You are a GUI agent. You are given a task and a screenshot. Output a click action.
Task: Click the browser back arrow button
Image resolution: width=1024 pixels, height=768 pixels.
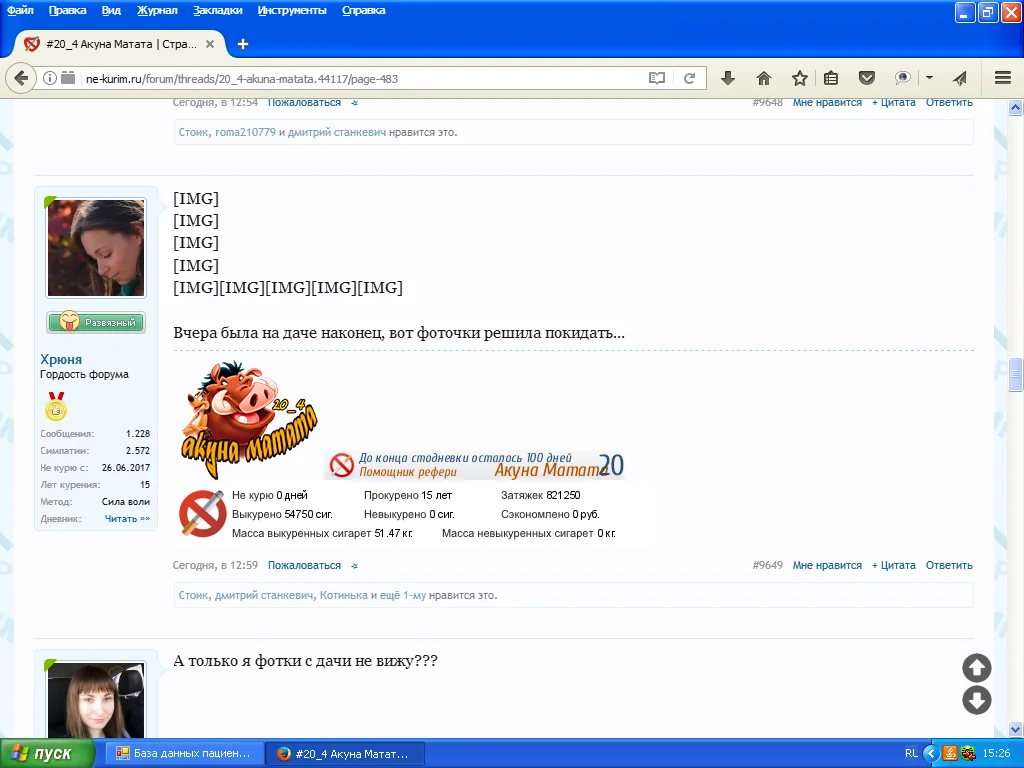[x=22, y=78]
